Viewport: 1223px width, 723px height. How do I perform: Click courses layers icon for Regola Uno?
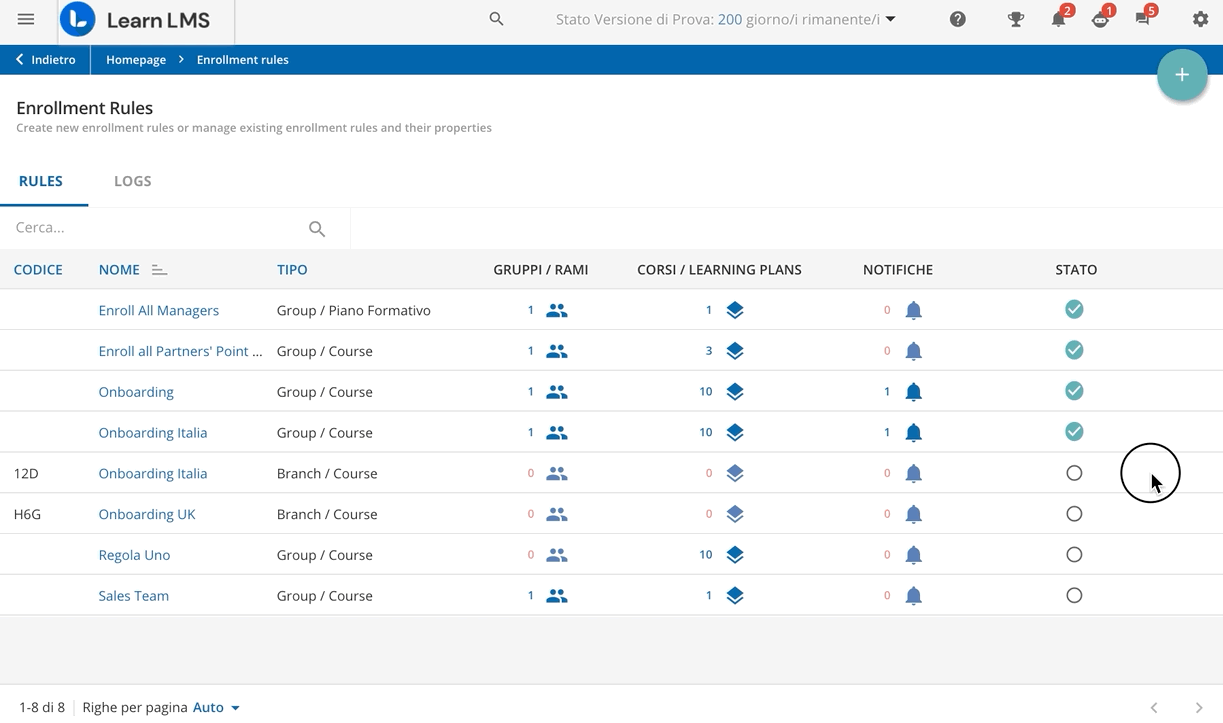tap(735, 555)
